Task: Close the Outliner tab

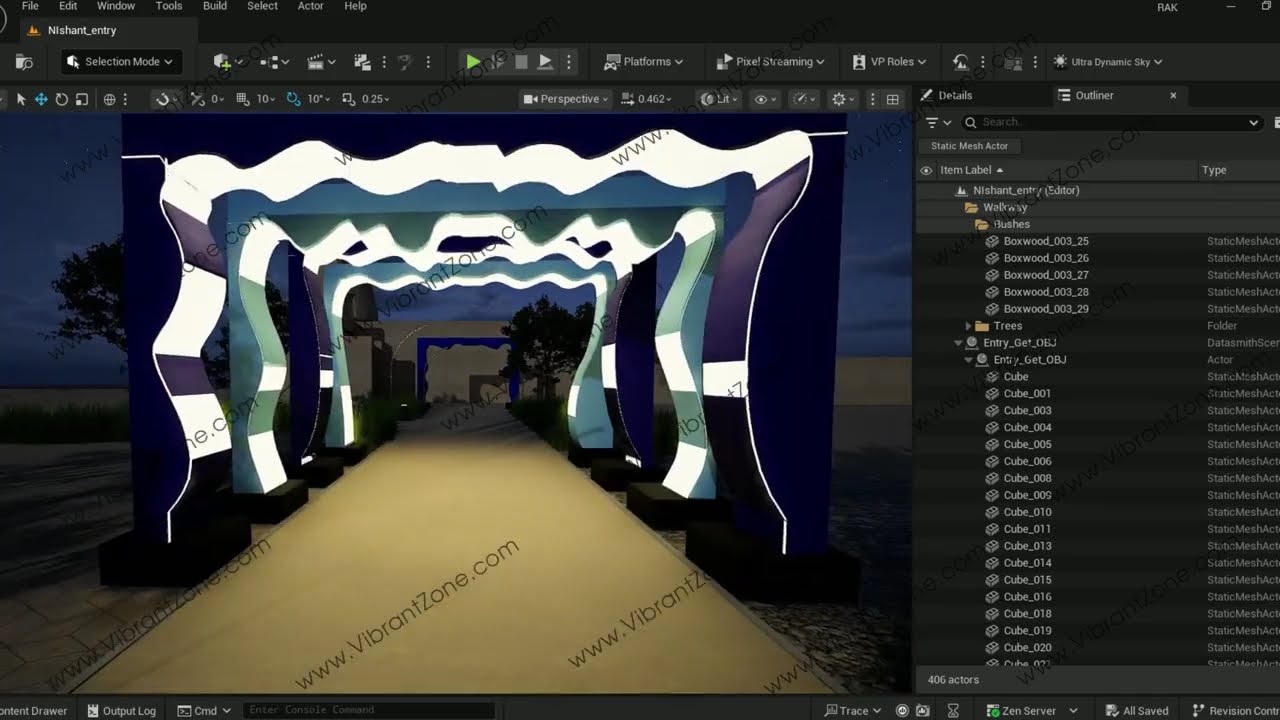Action: point(1173,95)
